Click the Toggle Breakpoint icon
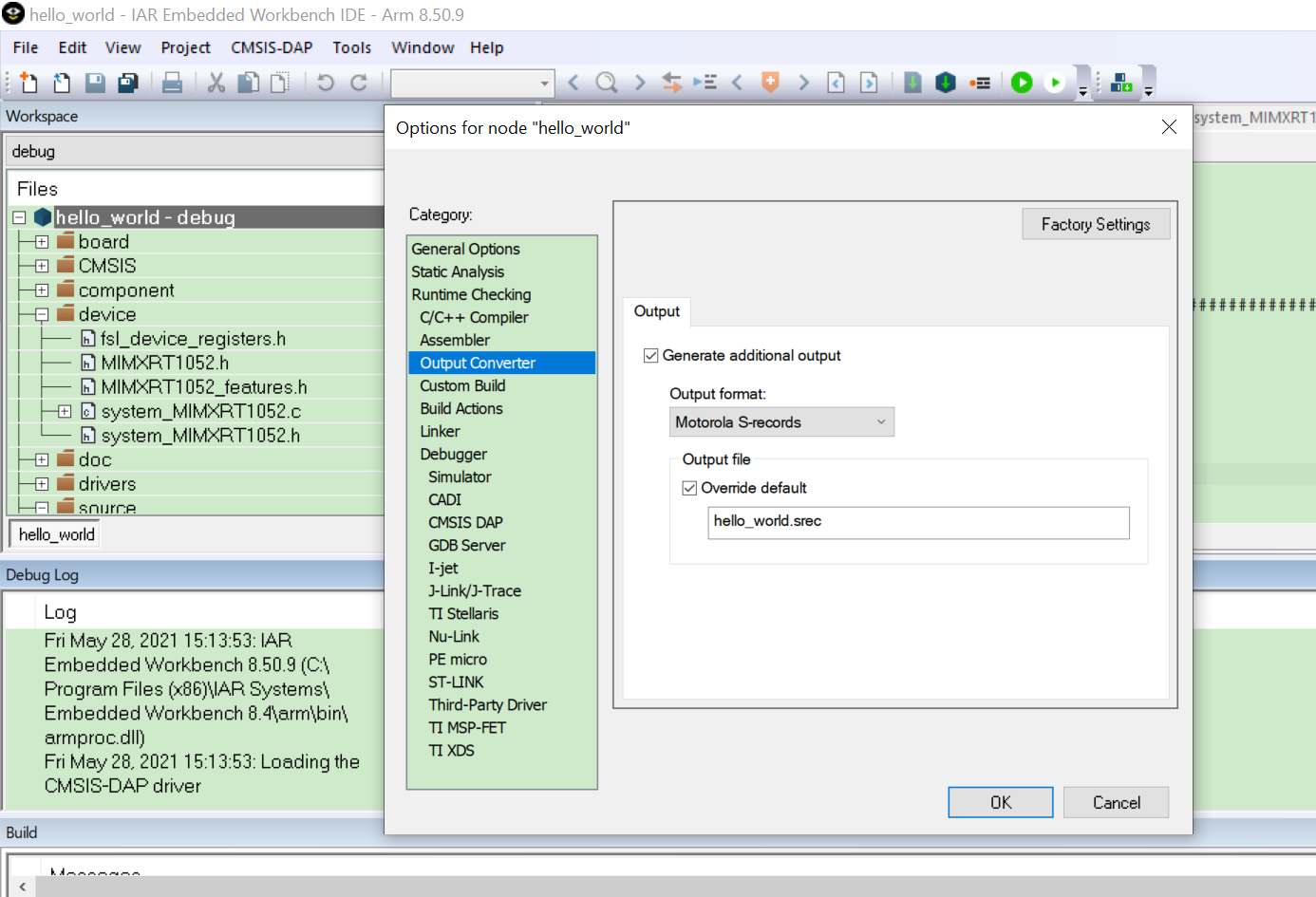Image resolution: width=1316 pixels, height=897 pixels. click(x=980, y=83)
